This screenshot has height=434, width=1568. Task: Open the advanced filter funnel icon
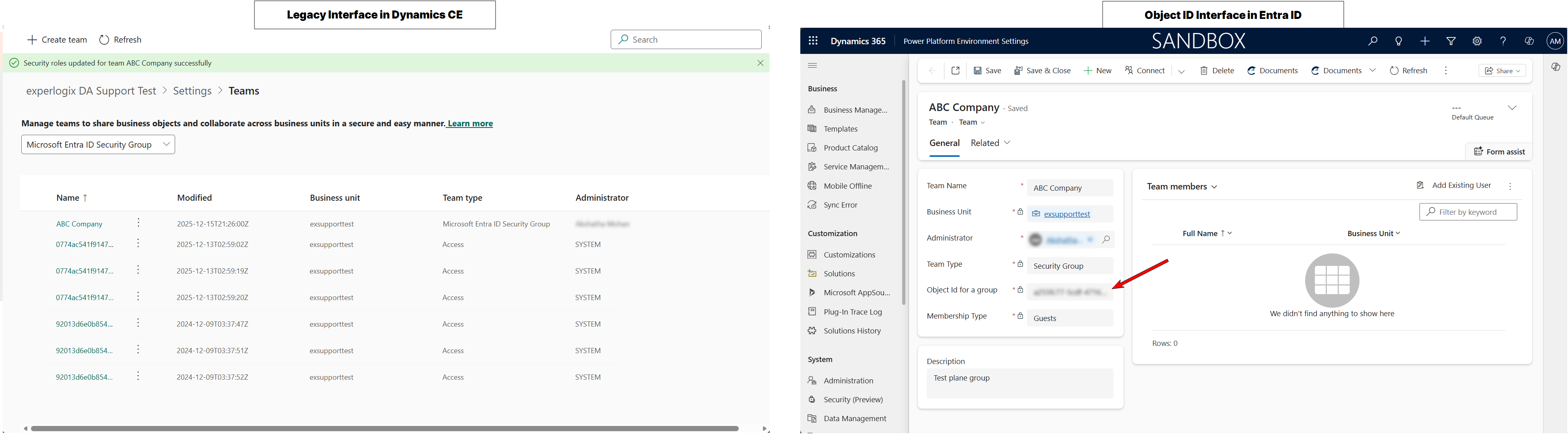tap(1451, 41)
